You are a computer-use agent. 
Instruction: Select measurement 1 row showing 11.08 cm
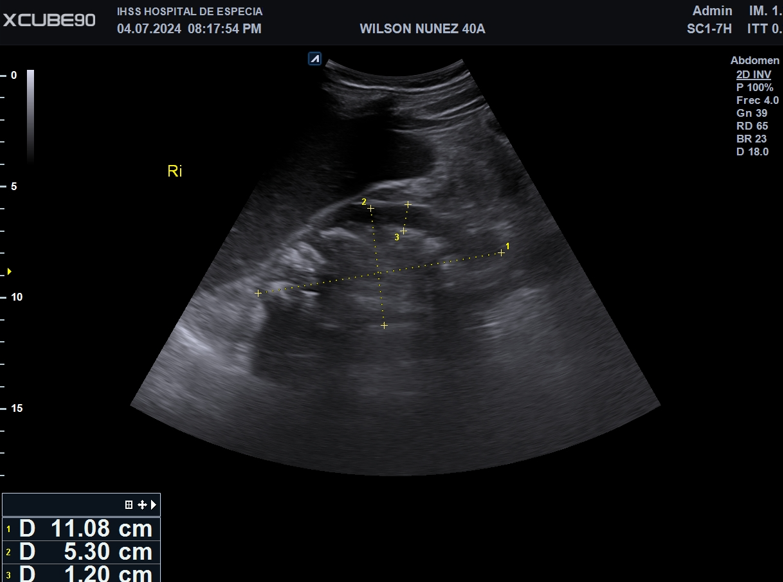coord(80,529)
